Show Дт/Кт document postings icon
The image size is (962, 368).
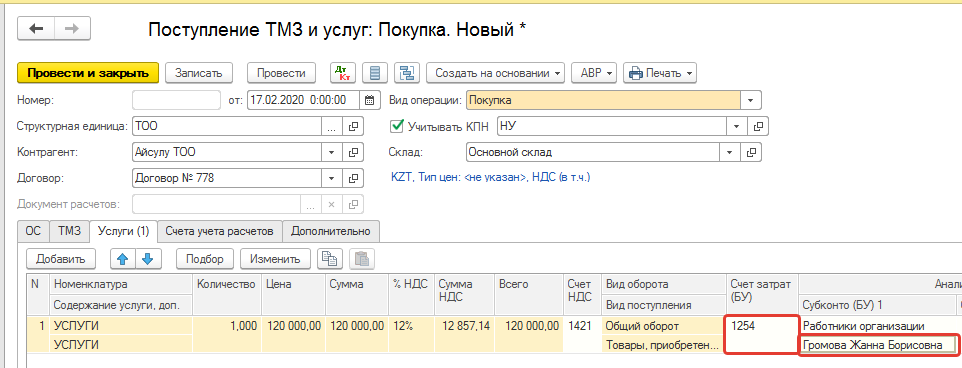click(343, 73)
